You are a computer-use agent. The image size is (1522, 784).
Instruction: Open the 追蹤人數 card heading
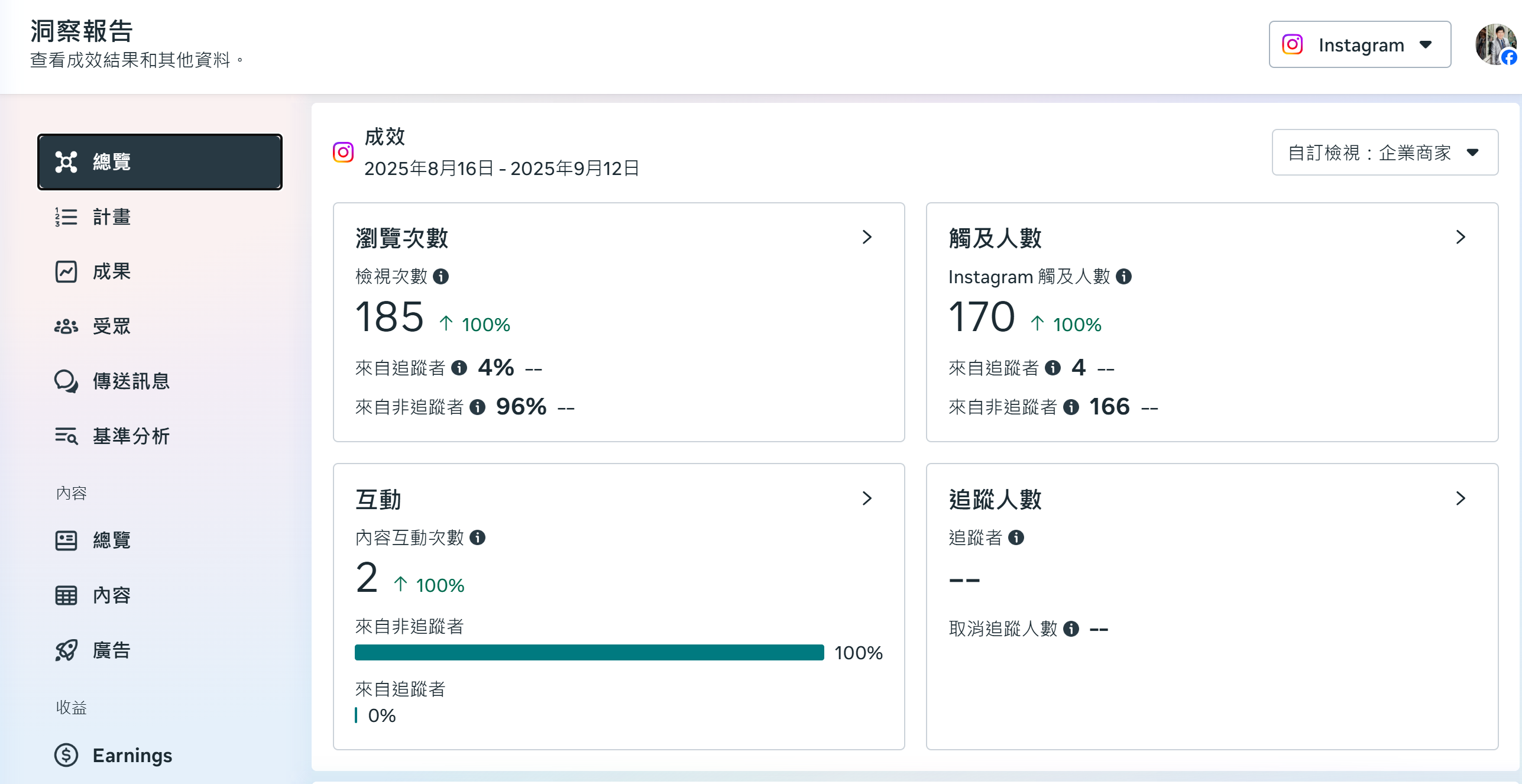coord(995,500)
